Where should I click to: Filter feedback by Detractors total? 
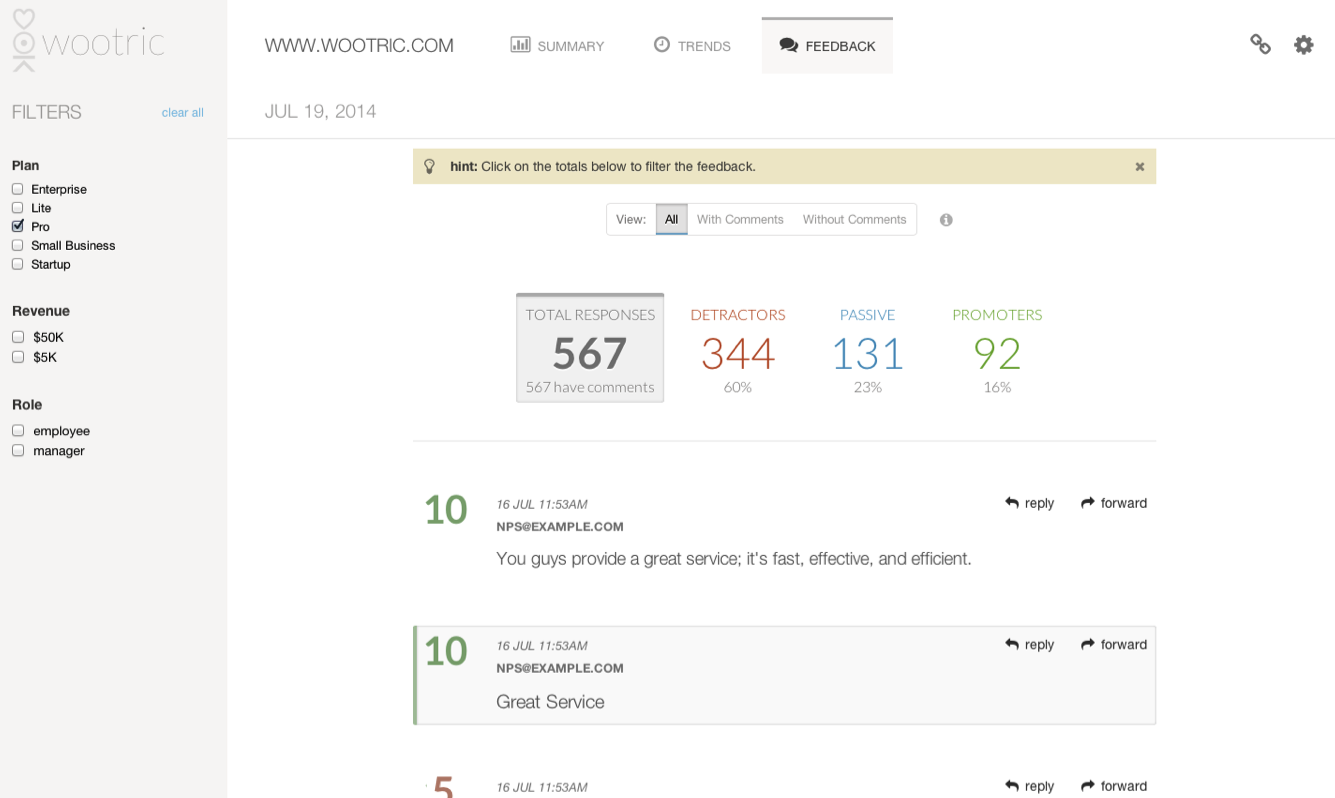click(738, 350)
